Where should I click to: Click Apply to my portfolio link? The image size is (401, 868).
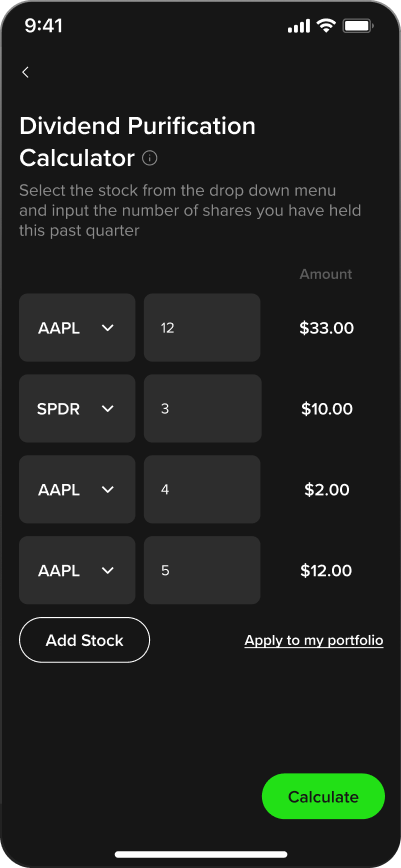(314, 640)
